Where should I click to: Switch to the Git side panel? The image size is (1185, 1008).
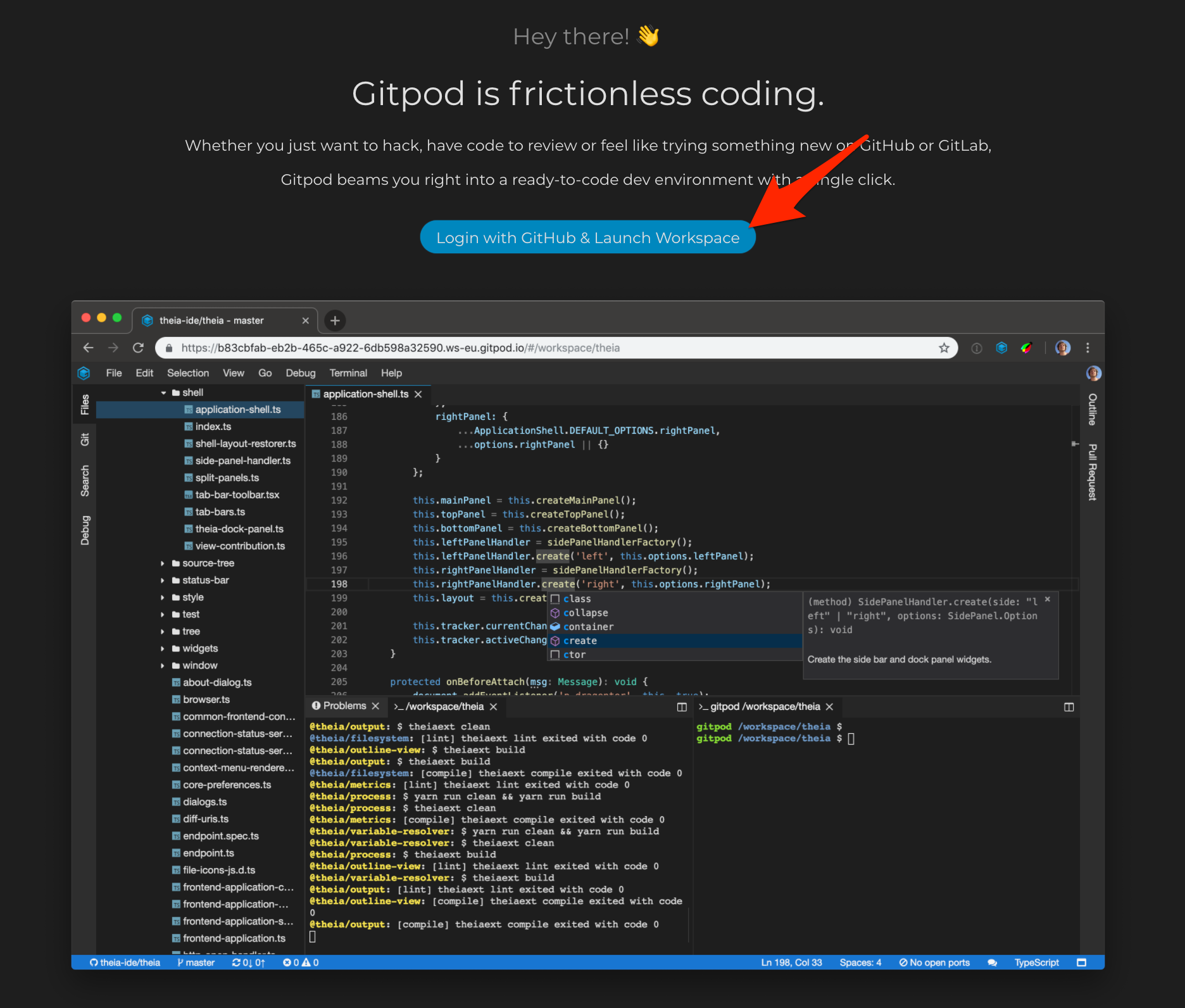pos(85,439)
